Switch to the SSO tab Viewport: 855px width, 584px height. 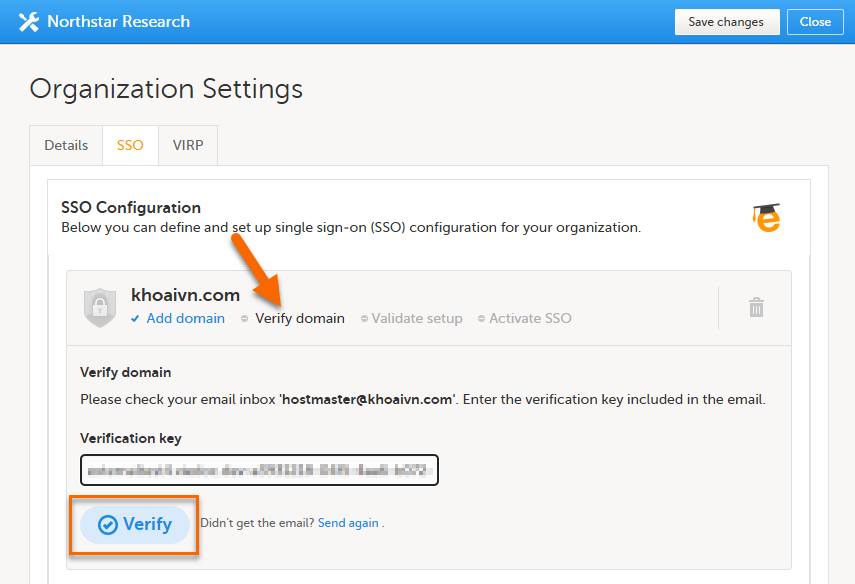click(130, 145)
